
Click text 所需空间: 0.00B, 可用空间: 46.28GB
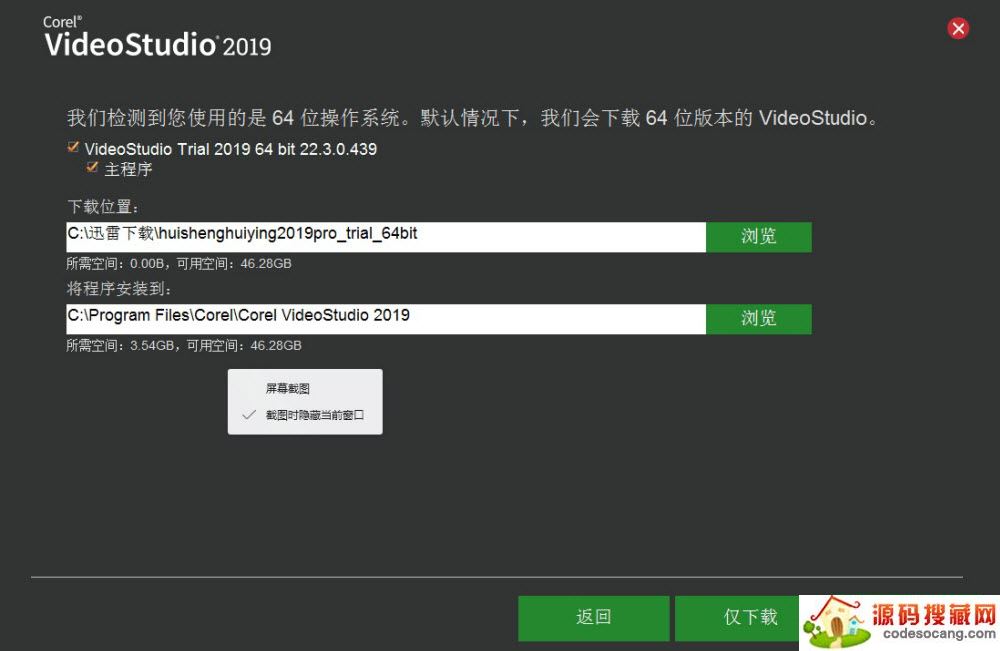click(x=179, y=263)
